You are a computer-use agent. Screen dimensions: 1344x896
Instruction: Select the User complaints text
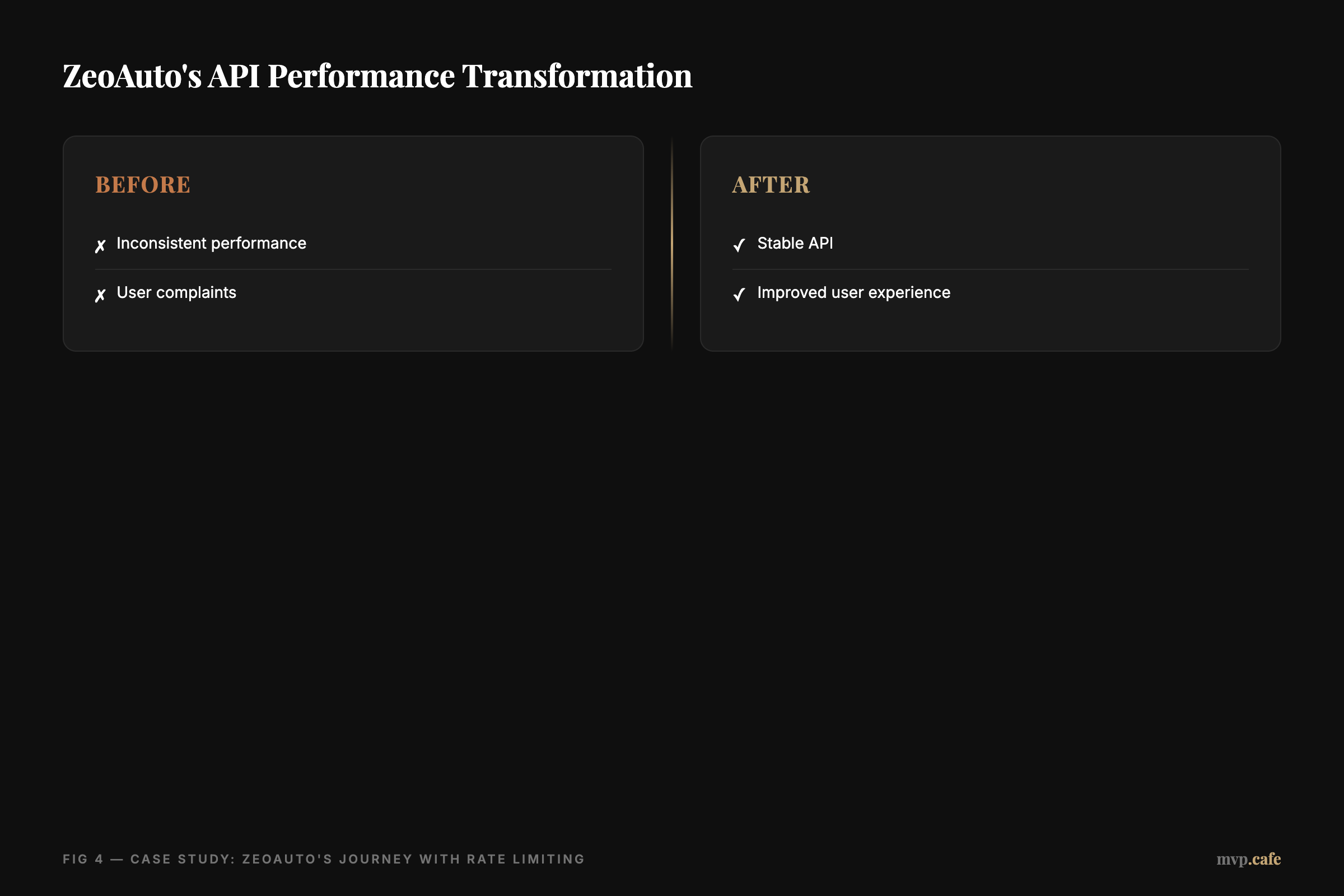click(176, 292)
